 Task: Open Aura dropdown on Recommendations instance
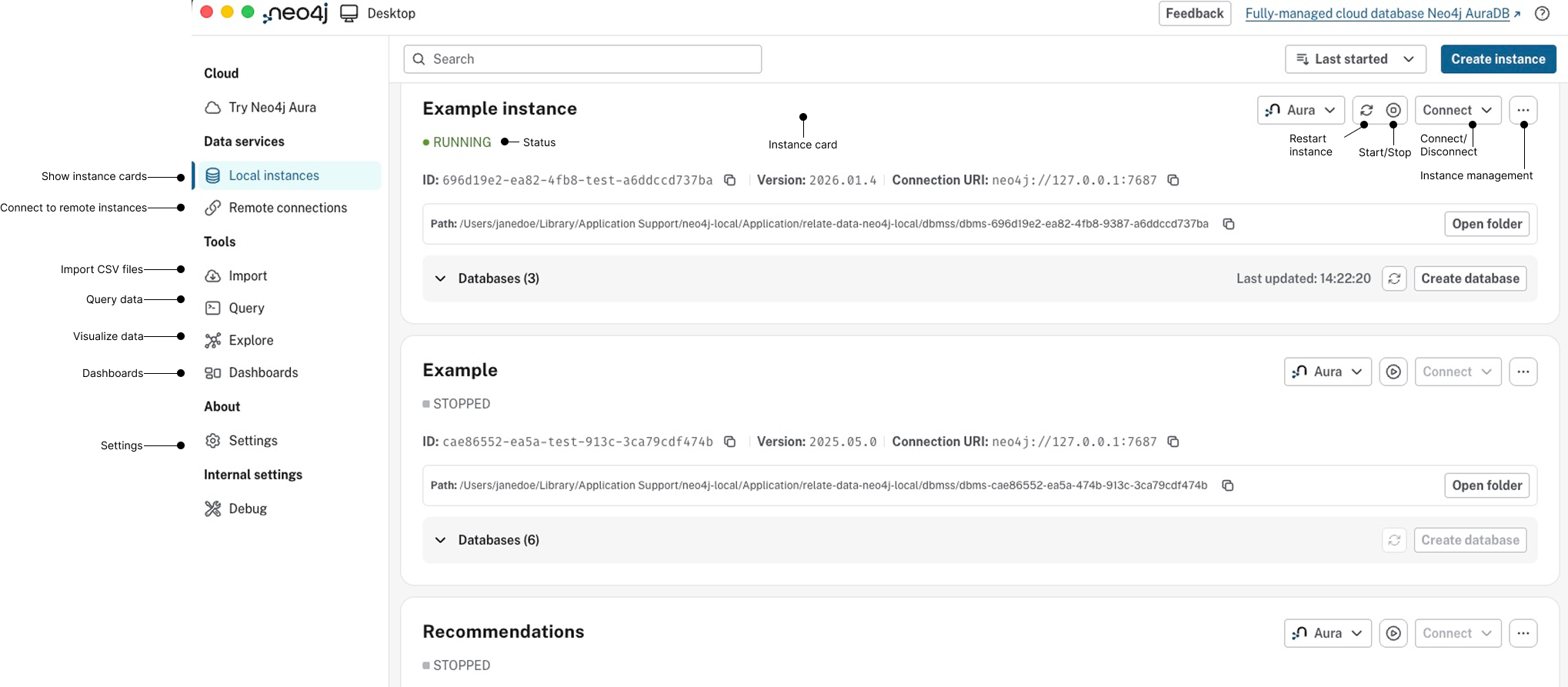[1327, 633]
